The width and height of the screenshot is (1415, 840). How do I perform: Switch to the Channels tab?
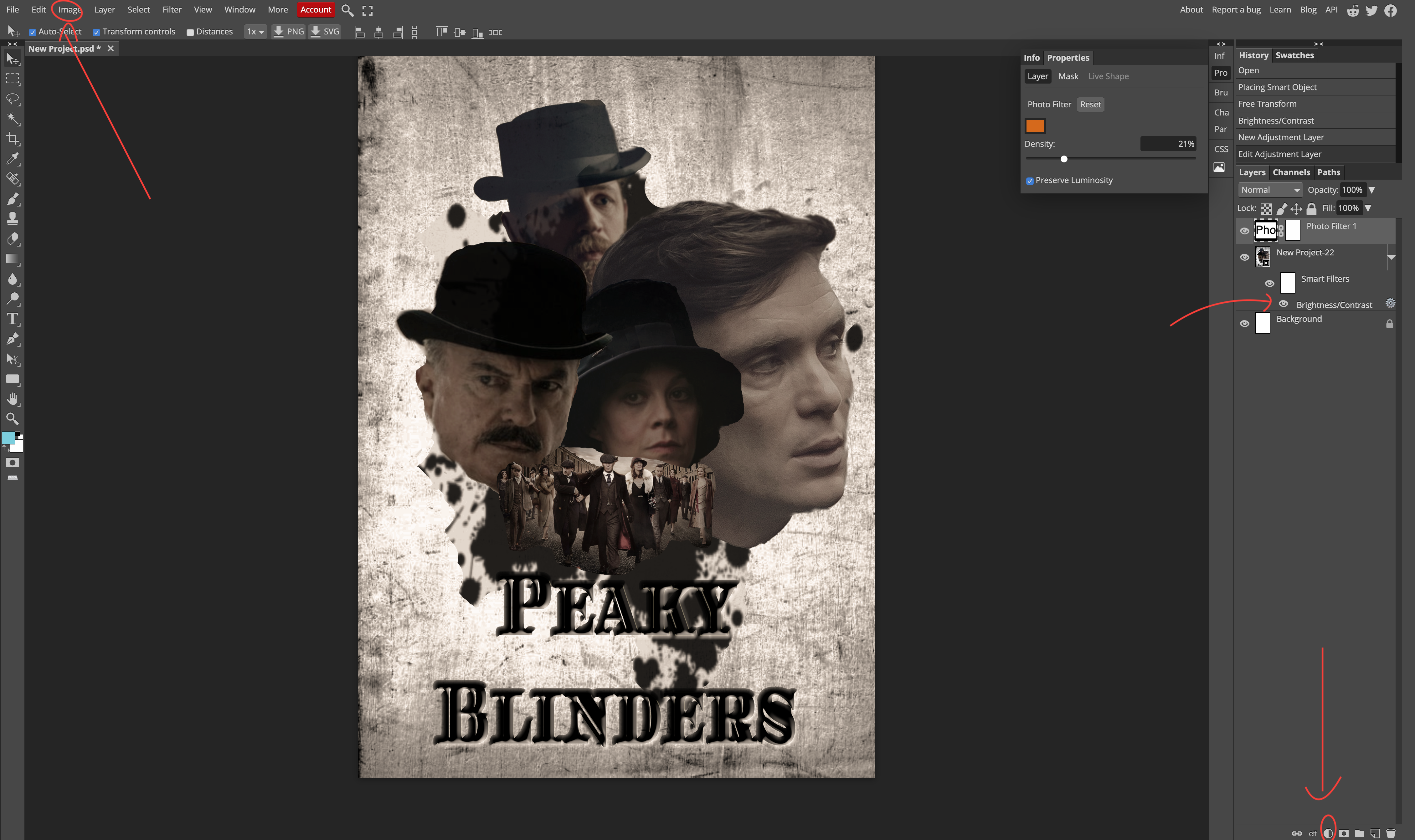point(1291,172)
